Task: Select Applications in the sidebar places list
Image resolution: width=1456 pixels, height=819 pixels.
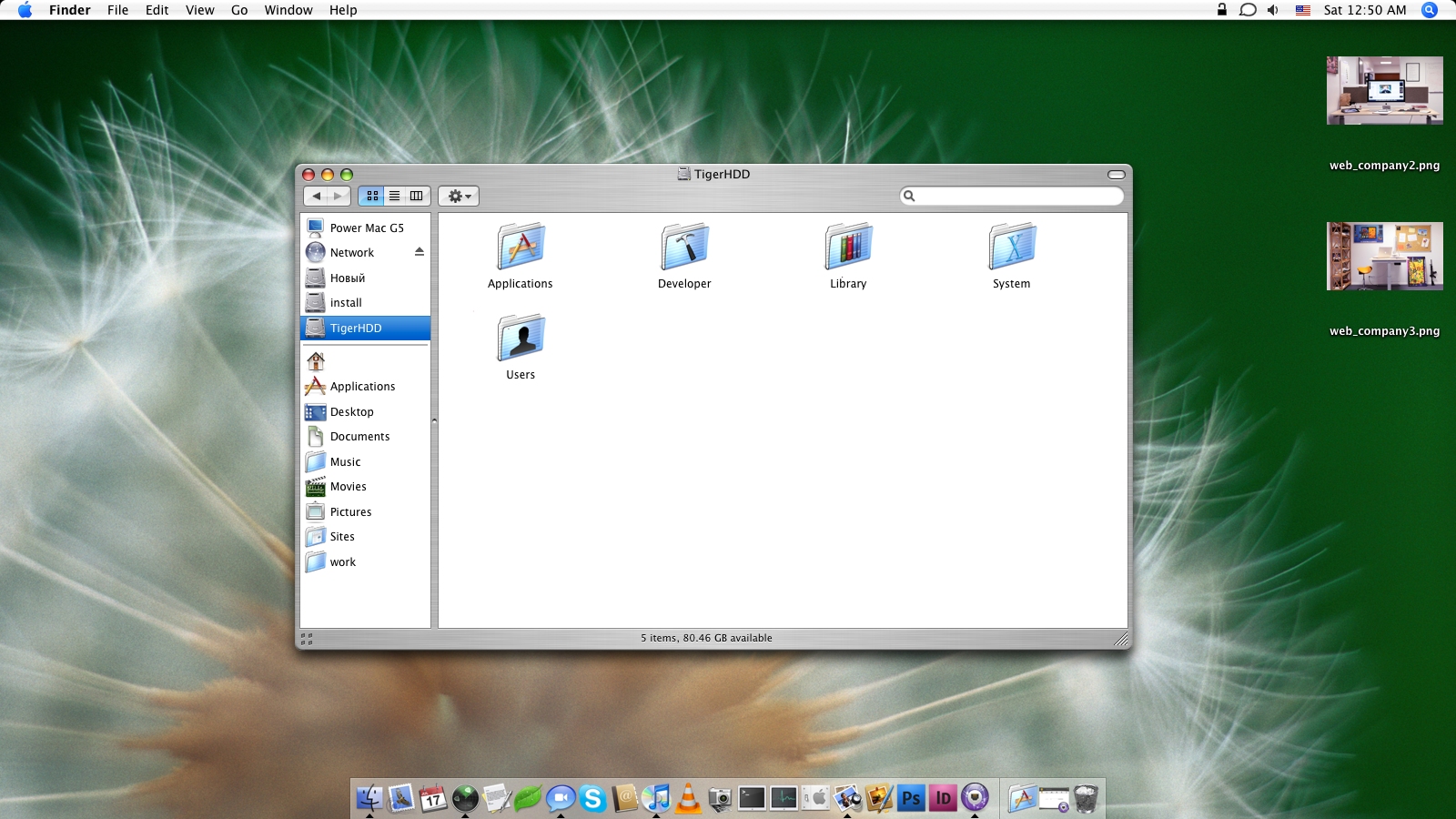Action: pyautogui.click(x=365, y=386)
